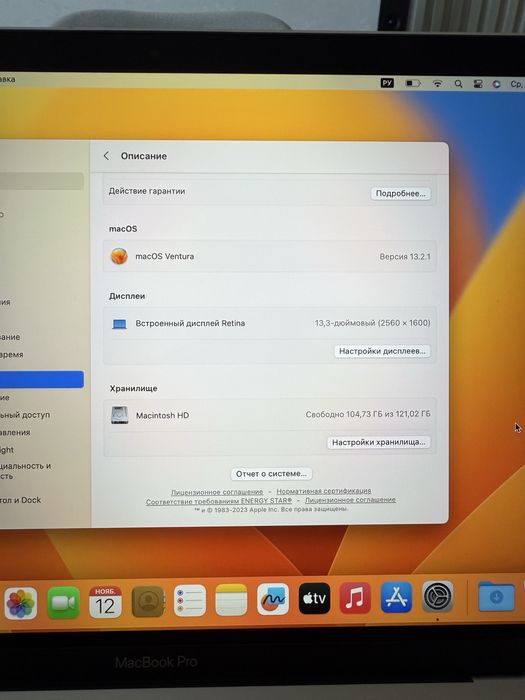Open the Wi-Fi menu bar icon
Screen dimensions: 525x700
pos(438,83)
